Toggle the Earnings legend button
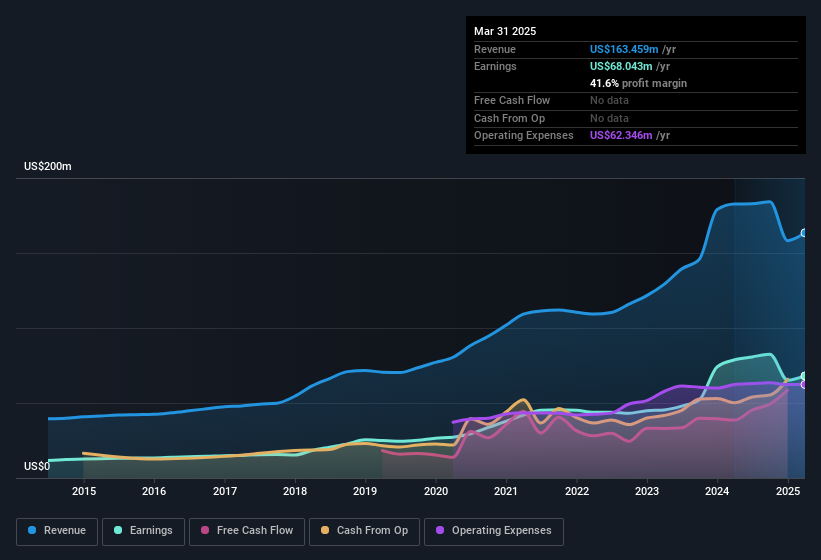The image size is (821, 560). (143, 531)
